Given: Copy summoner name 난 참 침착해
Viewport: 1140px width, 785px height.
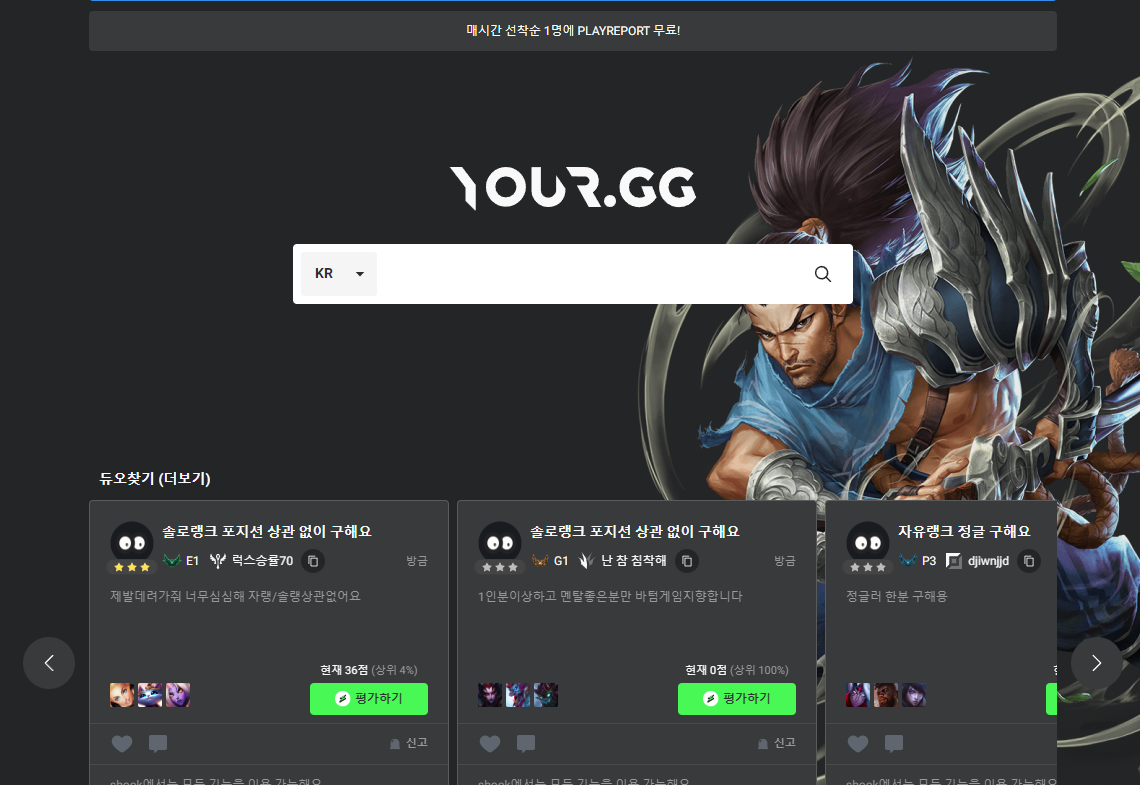Looking at the screenshot, I should [x=687, y=561].
